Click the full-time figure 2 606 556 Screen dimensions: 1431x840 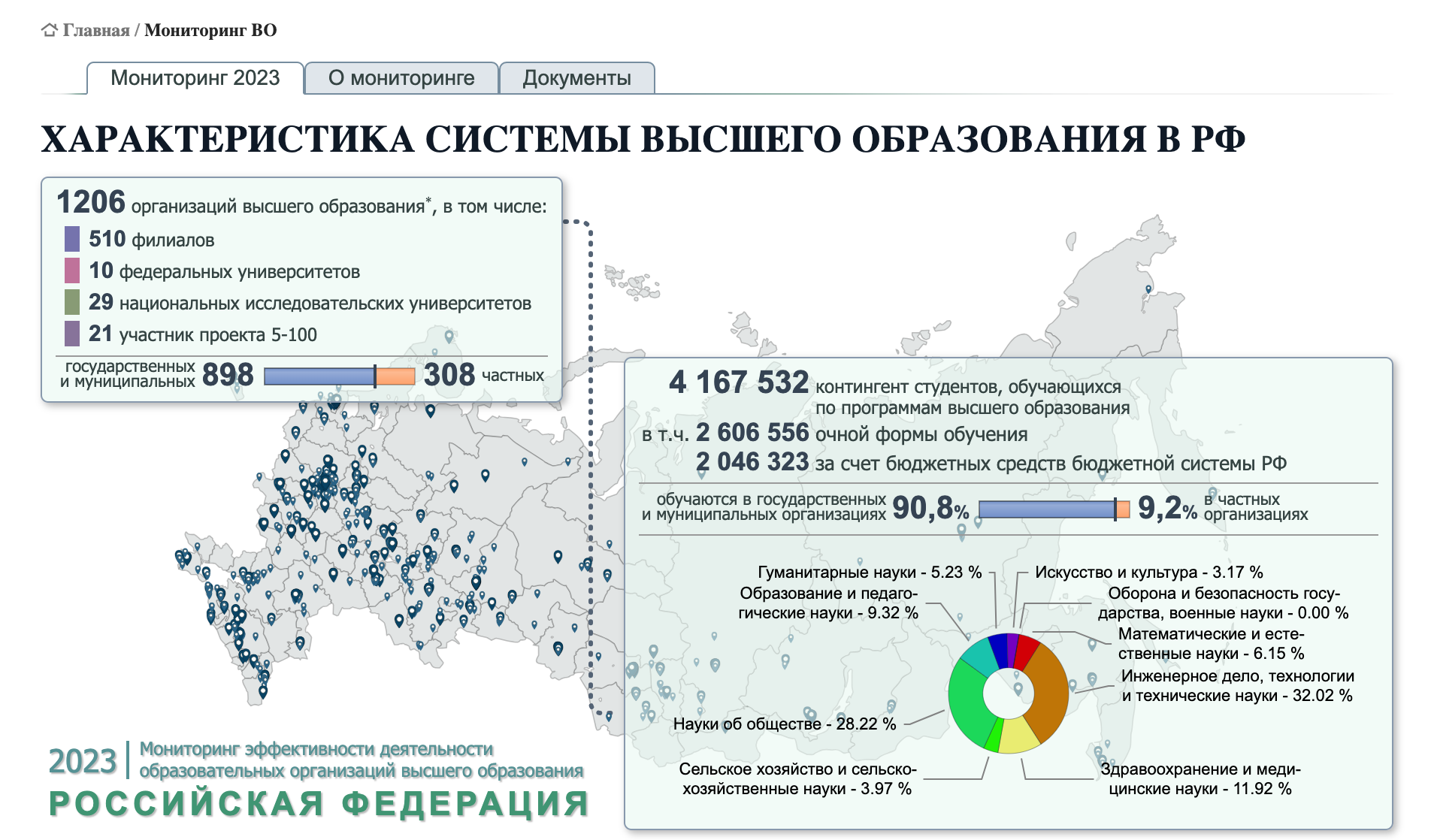[x=752, y=433]
